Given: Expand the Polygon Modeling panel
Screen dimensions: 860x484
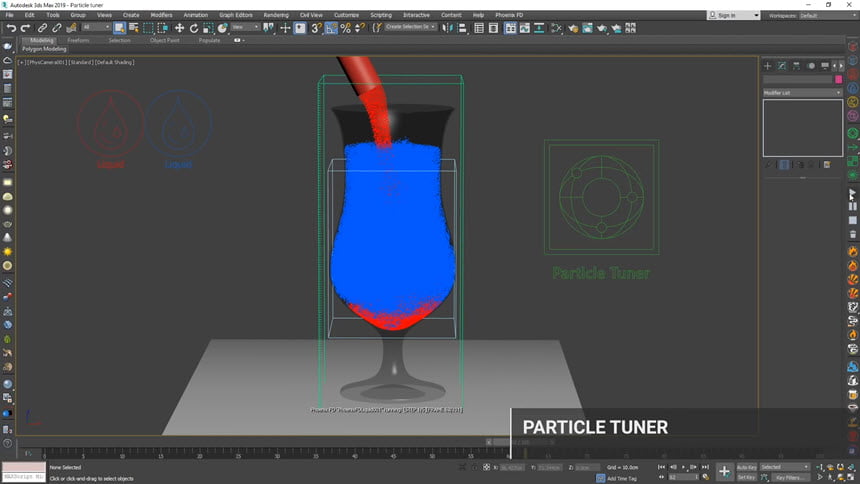Looking at the screenshot, I should (x=44, y=49).
